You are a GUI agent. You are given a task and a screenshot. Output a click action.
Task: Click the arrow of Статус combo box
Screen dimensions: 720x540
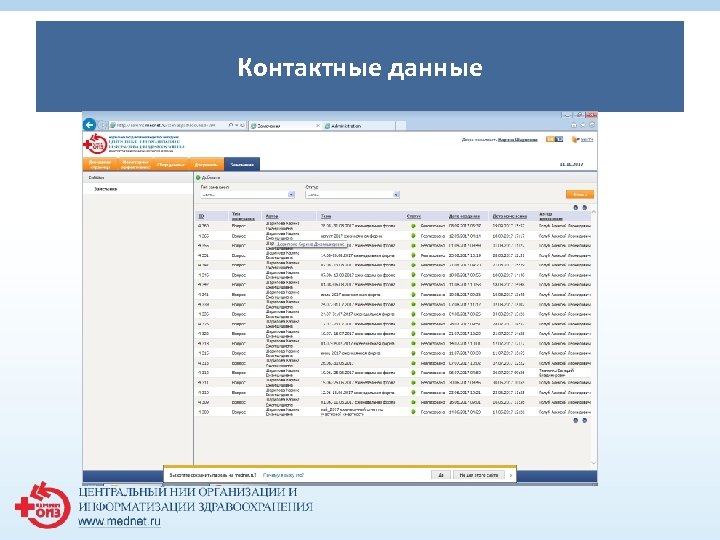click(x=396, y=195)
